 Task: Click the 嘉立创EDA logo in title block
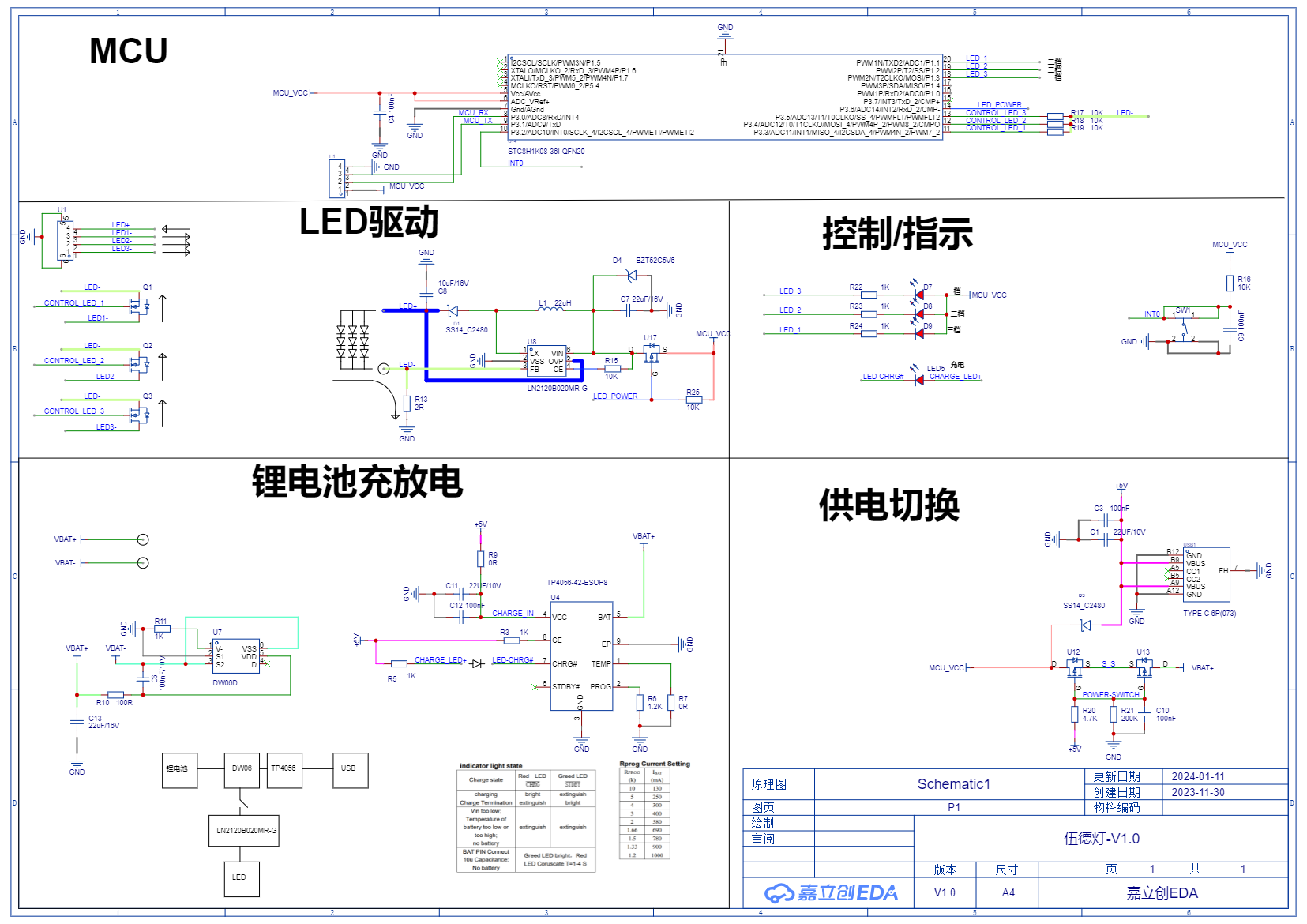pyautogui.click(x=831, y=893)
